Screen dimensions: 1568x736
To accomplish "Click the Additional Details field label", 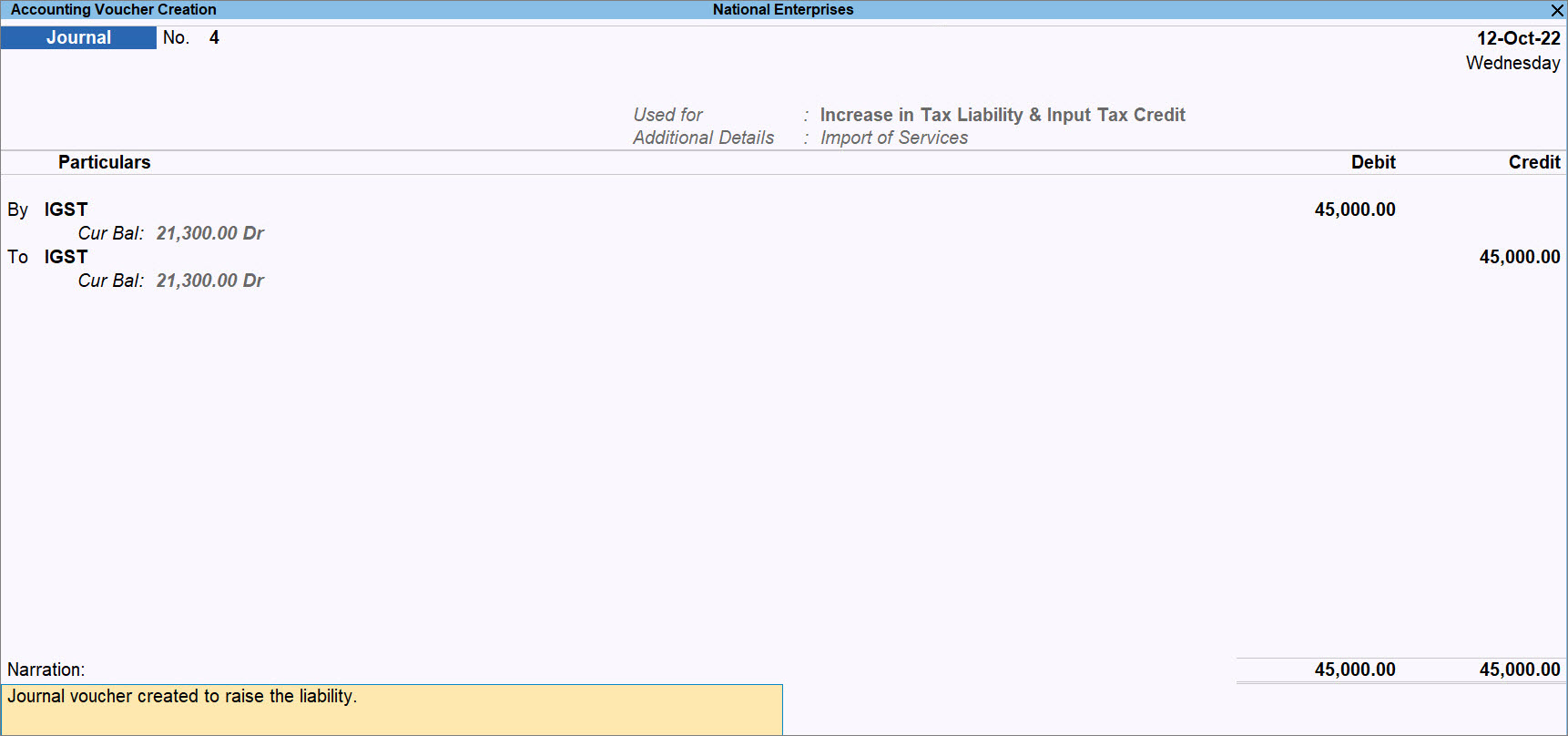I will [703, 138].
